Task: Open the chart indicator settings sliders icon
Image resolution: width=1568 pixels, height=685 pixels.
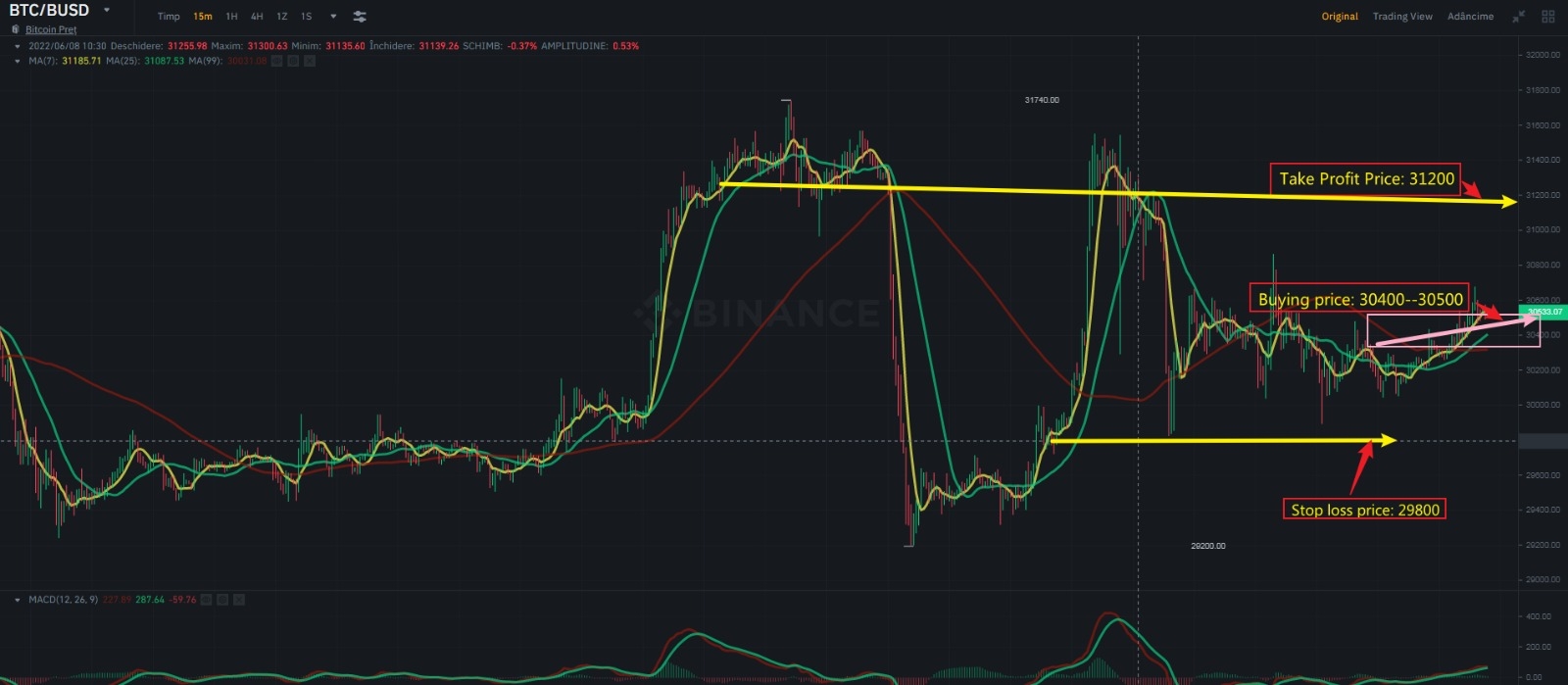Action: coord(360,17)
